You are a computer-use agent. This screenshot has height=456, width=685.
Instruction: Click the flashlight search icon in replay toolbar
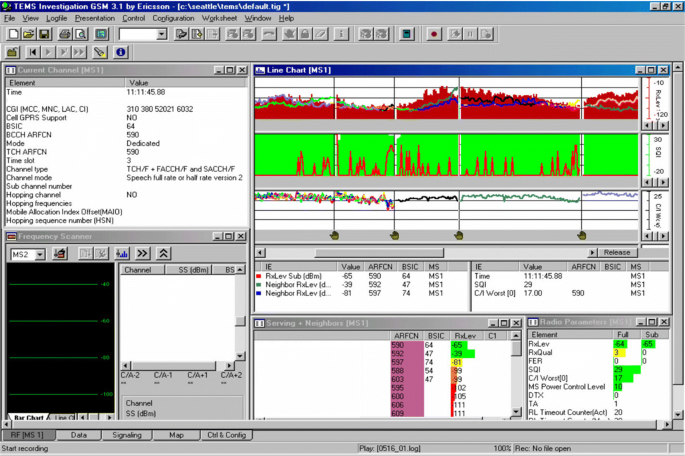(x=100, y=52)
